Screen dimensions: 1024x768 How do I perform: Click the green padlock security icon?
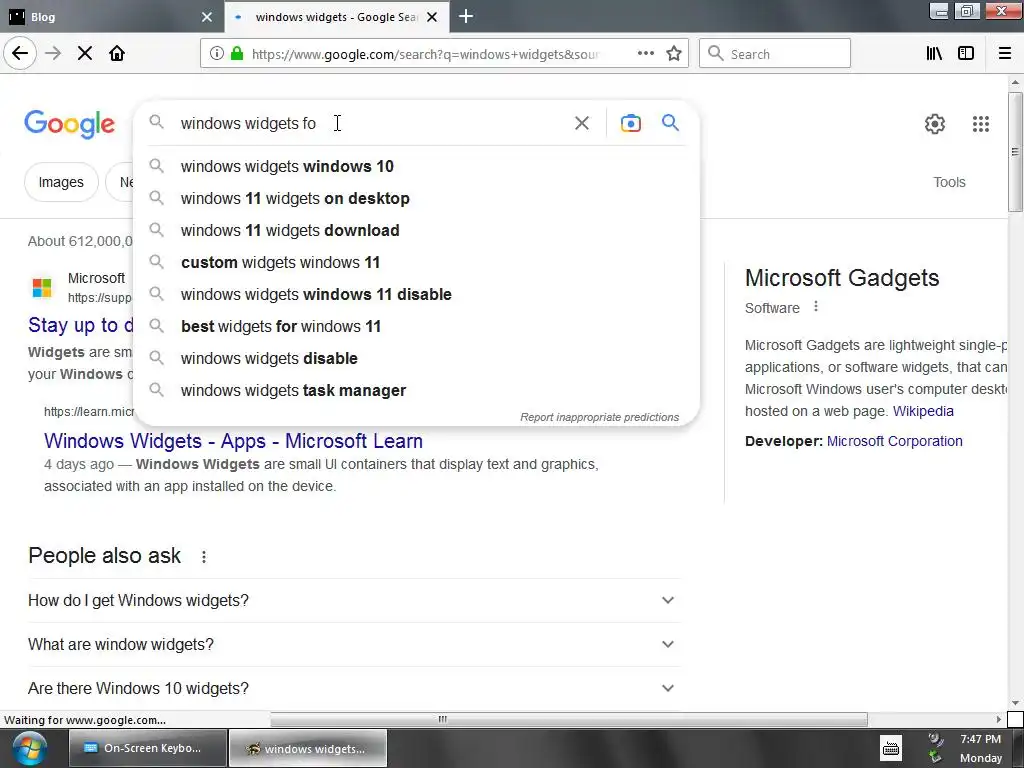(237, 54)
